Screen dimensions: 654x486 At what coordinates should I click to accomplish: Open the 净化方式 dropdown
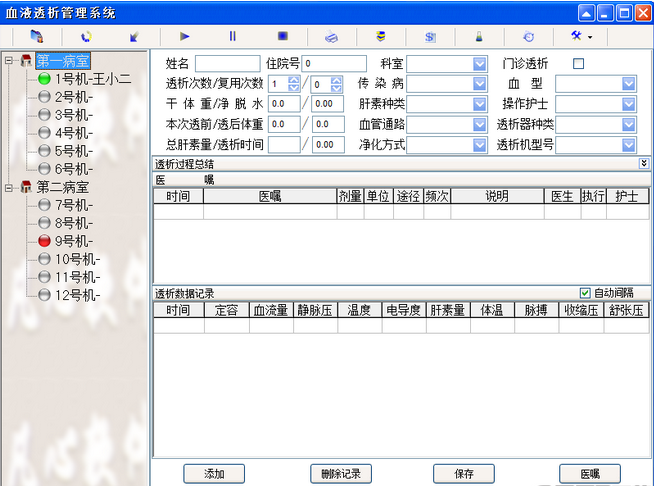coord(479,145)
